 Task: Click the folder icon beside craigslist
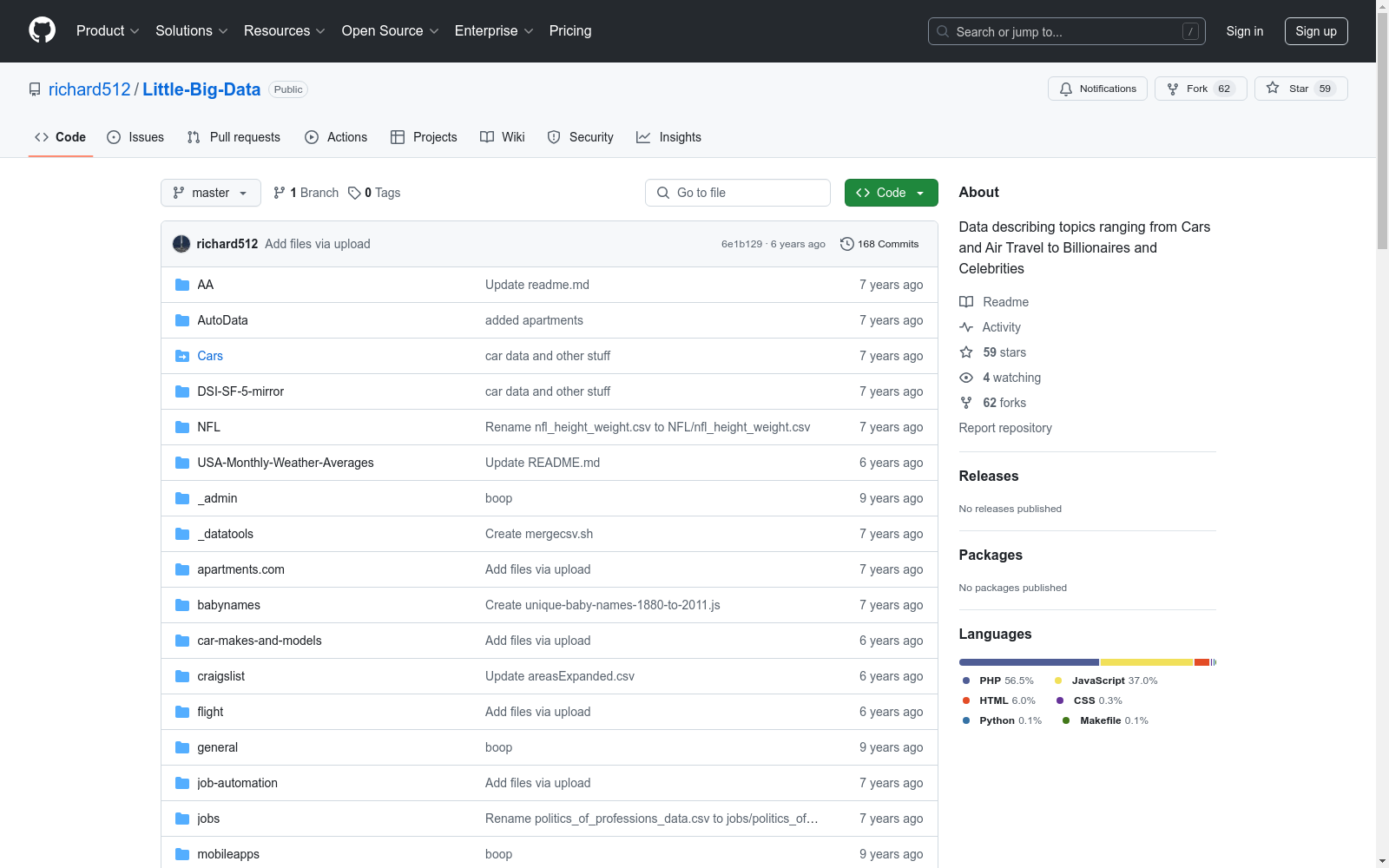point(182,676)
